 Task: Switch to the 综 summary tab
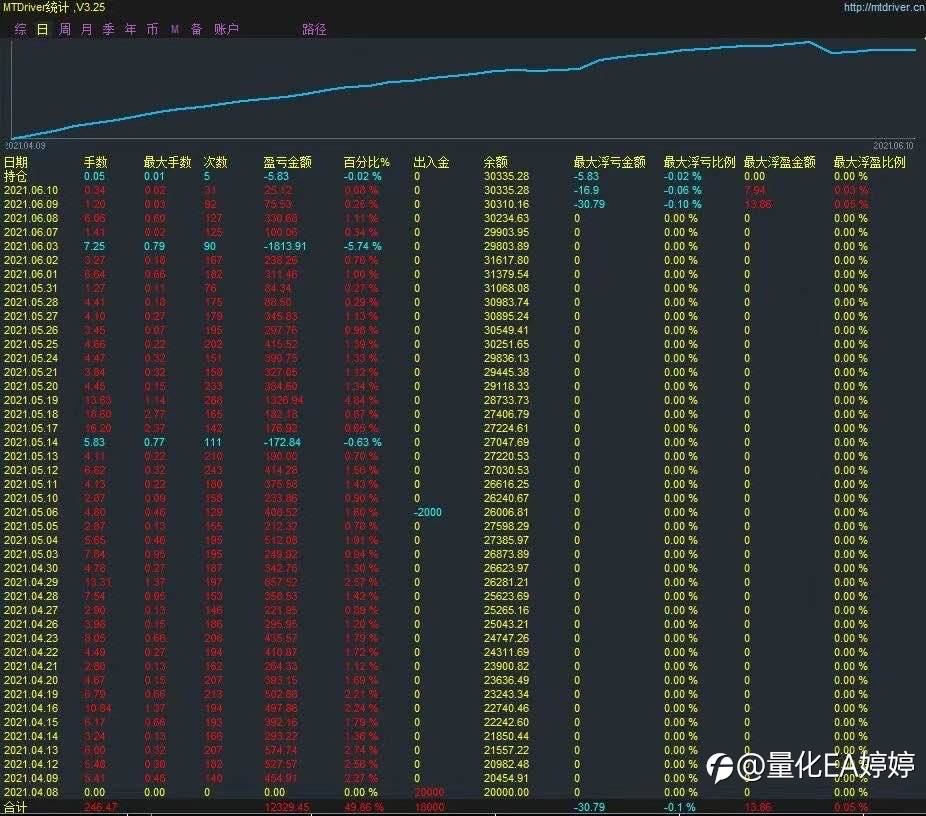point(20,30)
